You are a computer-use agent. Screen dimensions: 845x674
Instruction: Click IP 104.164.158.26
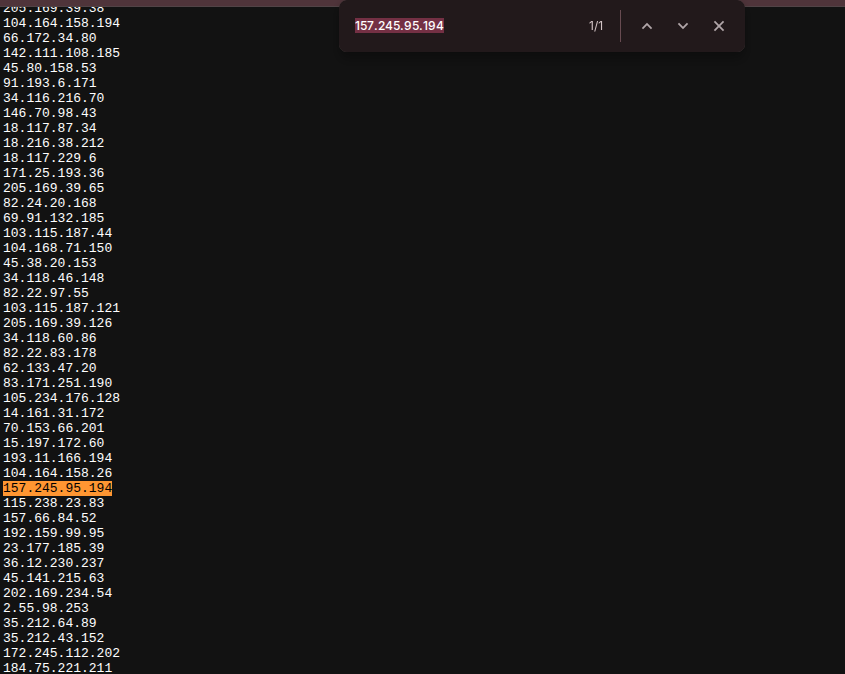tap(58, 473)
